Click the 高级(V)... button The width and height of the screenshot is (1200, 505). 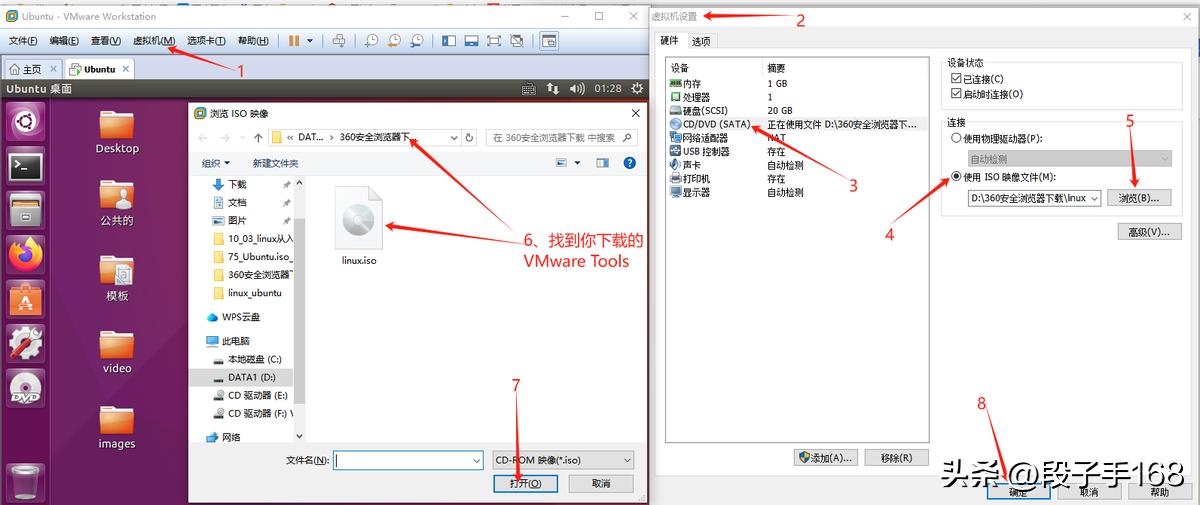[x=1149, y=232]
